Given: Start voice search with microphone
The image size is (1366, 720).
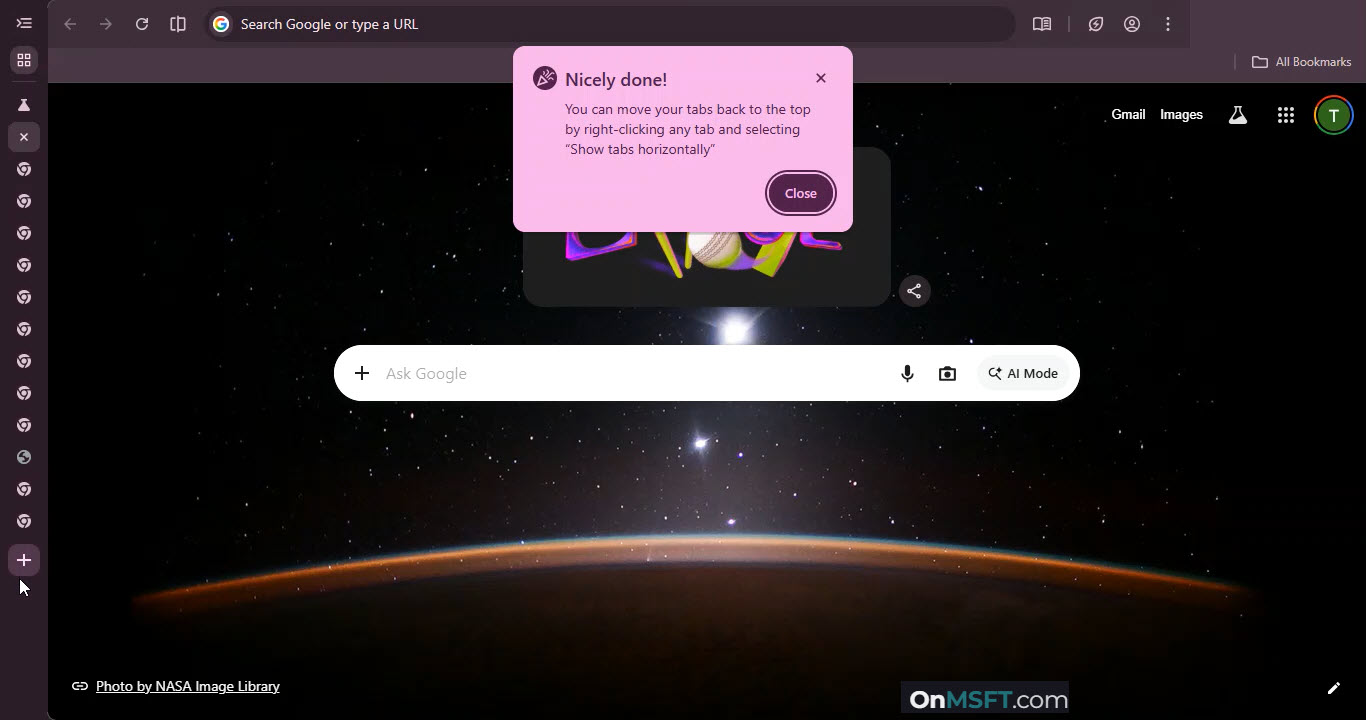Looking at the screenshot, I should pos(907,373).
